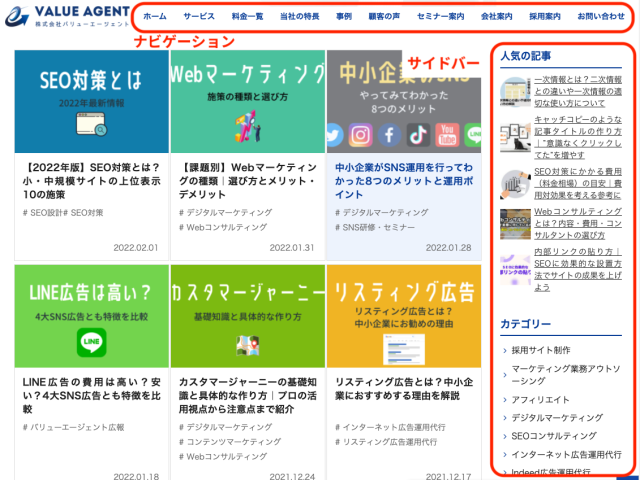Open 採用案内 navigation link
The image size is (640, 480).
(545, 16)
